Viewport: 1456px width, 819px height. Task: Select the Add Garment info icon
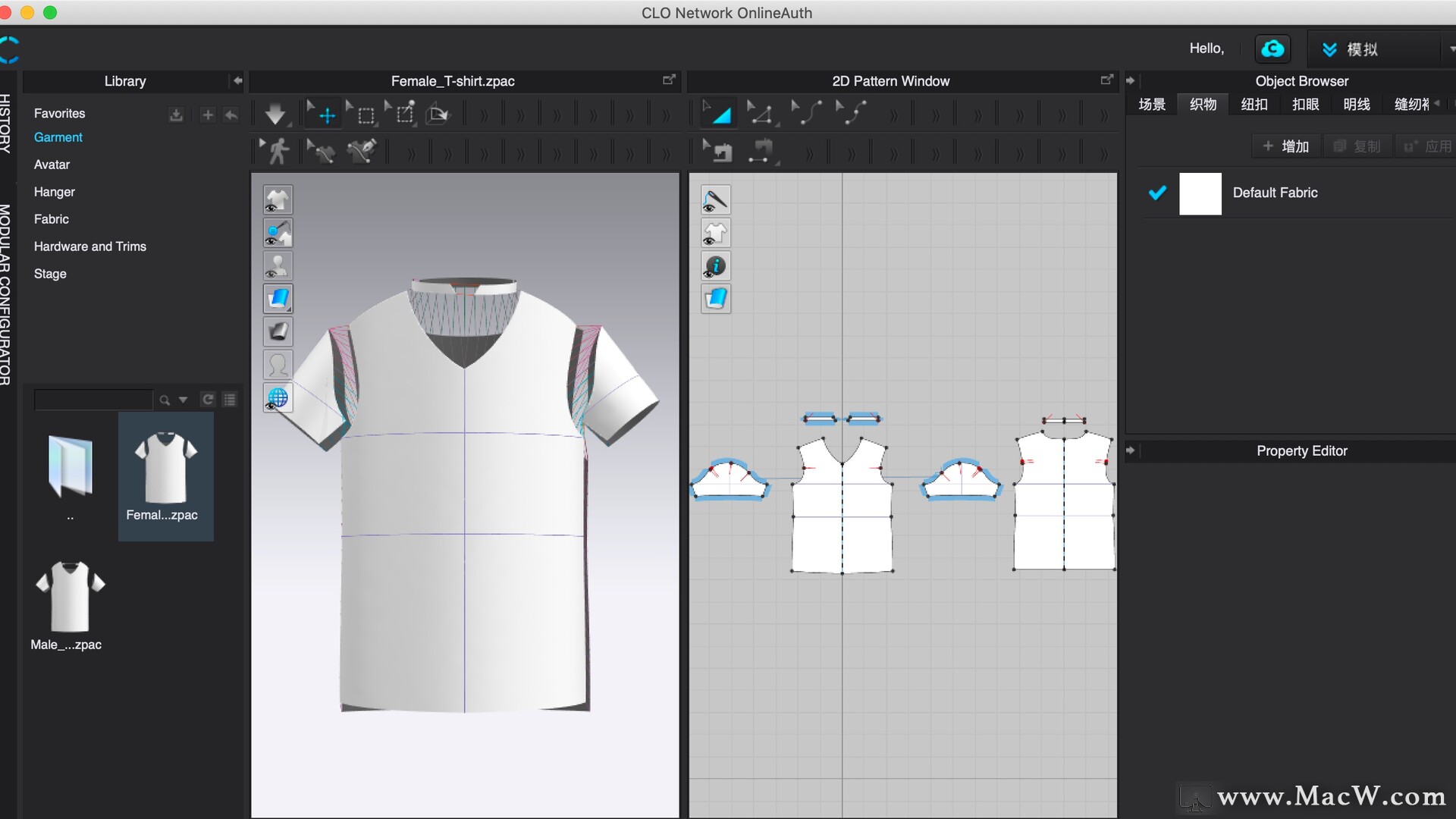point(715,265)
